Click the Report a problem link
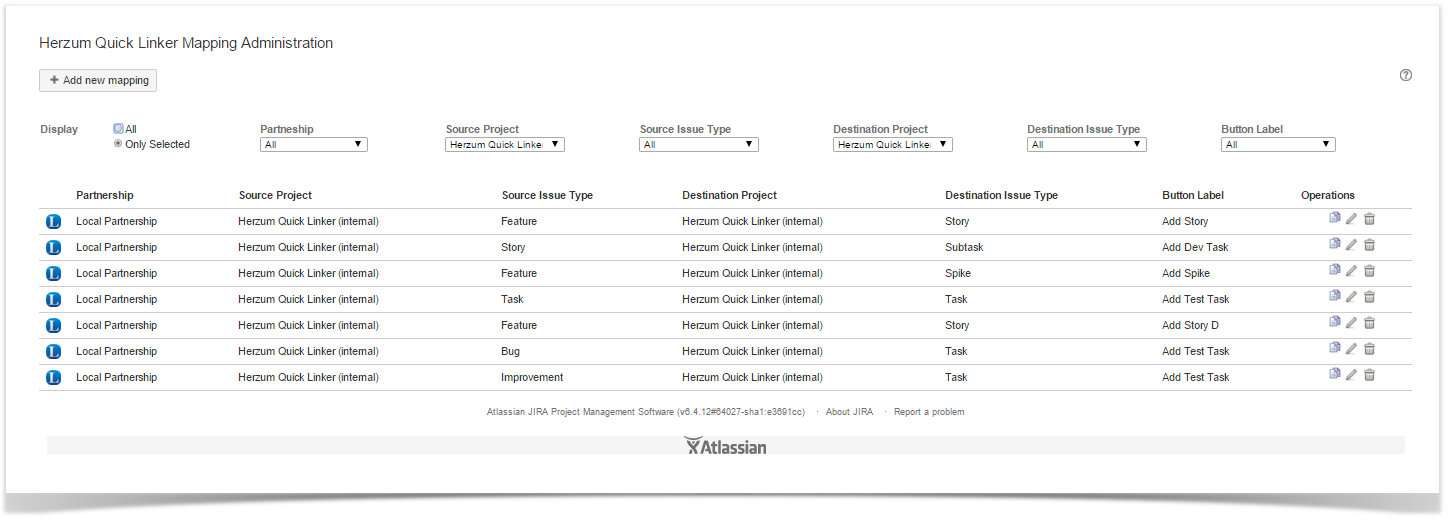This screenshot has height=522, width=1453. (929, 412)
